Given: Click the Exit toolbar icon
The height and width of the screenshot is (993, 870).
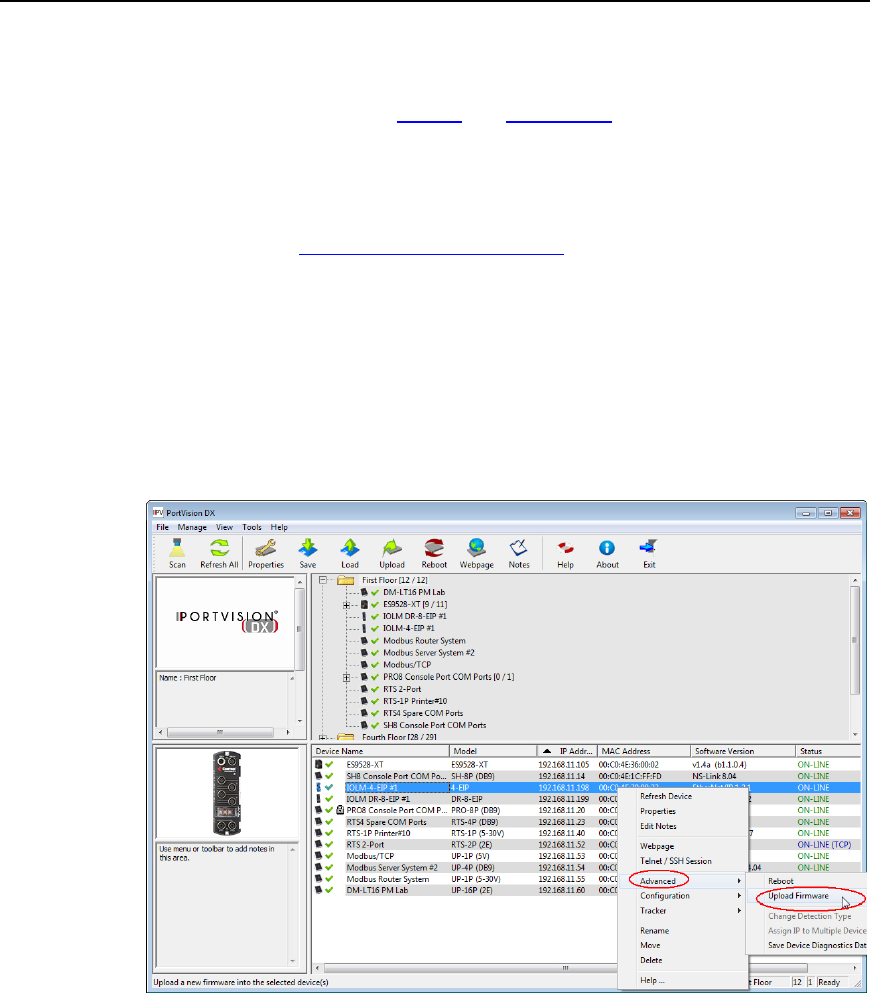Looking at the screenshot, I should 649,553.
